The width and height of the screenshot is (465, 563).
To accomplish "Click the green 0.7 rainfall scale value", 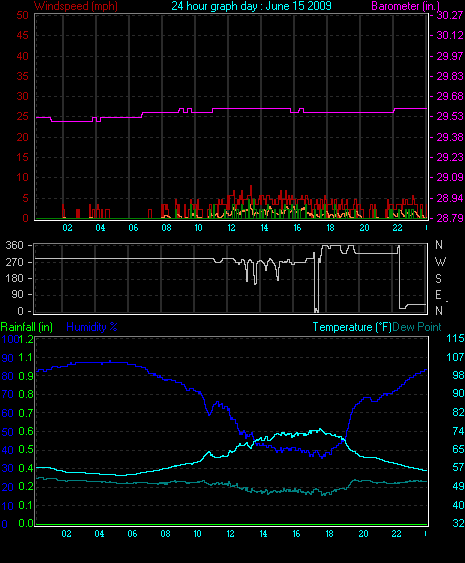I will click(25, 413).
